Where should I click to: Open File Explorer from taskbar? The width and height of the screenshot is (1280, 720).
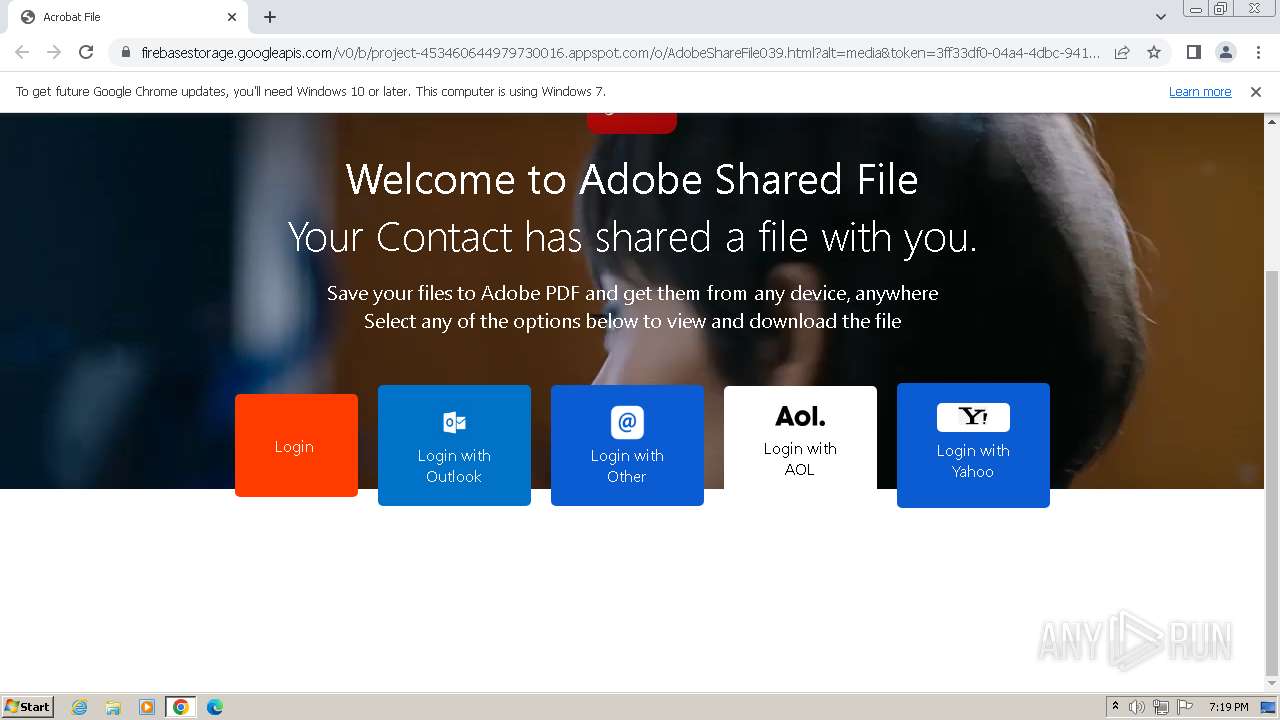(x=113, y=707)
